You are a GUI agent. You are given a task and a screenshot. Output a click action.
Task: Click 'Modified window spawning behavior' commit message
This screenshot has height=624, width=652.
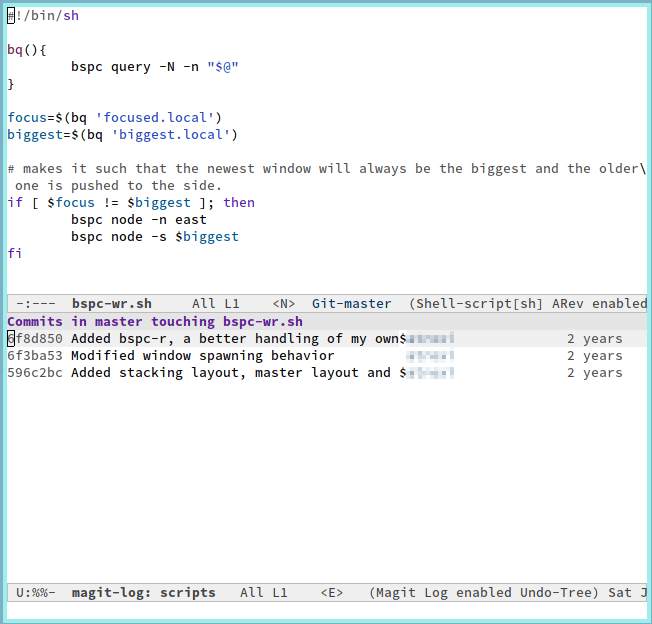pos(203,356)
